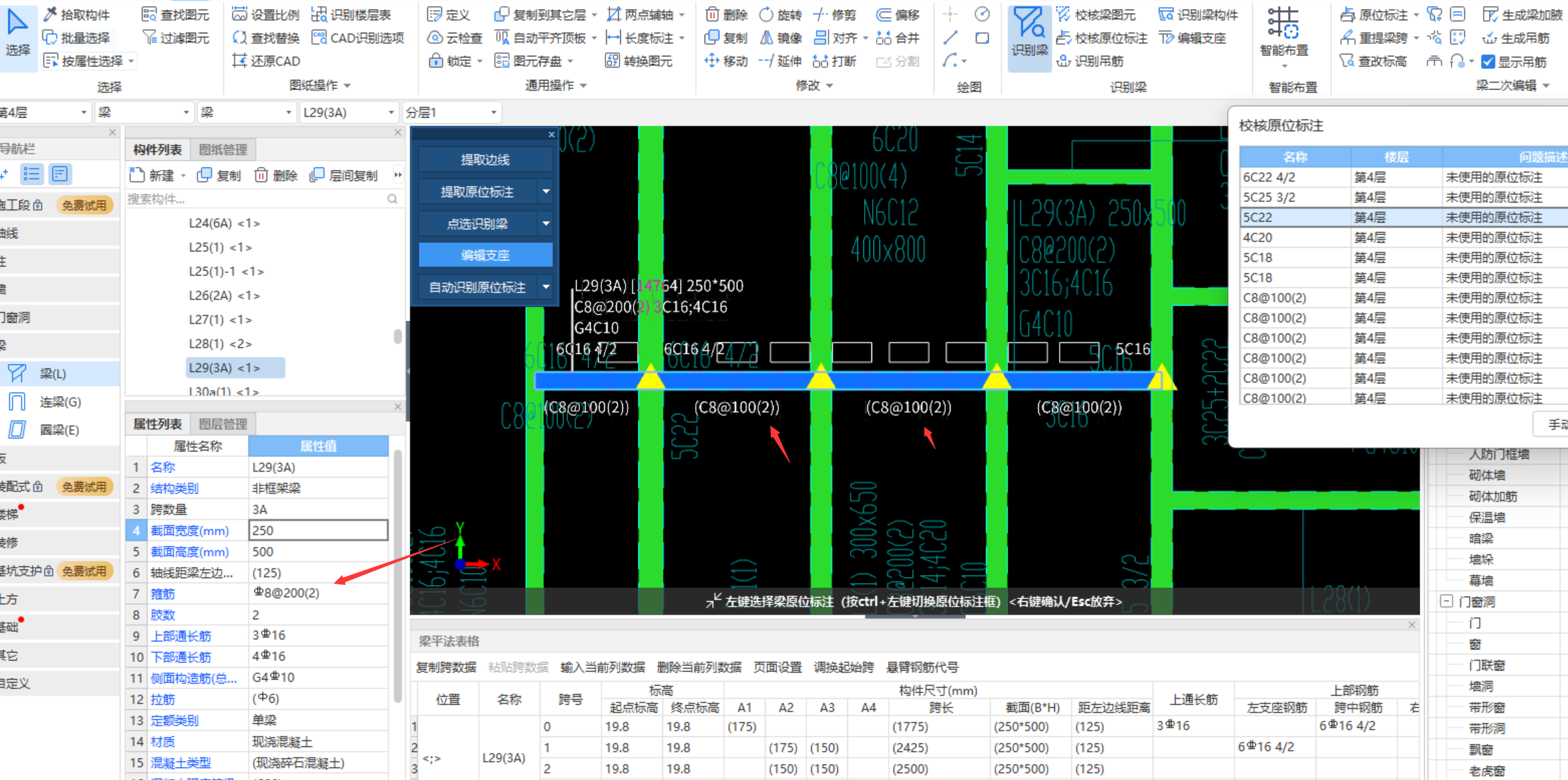The height and width of the screenshot is (780, 1568).
Task: Click 识别吊筋 hanger bar recognition
Action: (1090, 61)
